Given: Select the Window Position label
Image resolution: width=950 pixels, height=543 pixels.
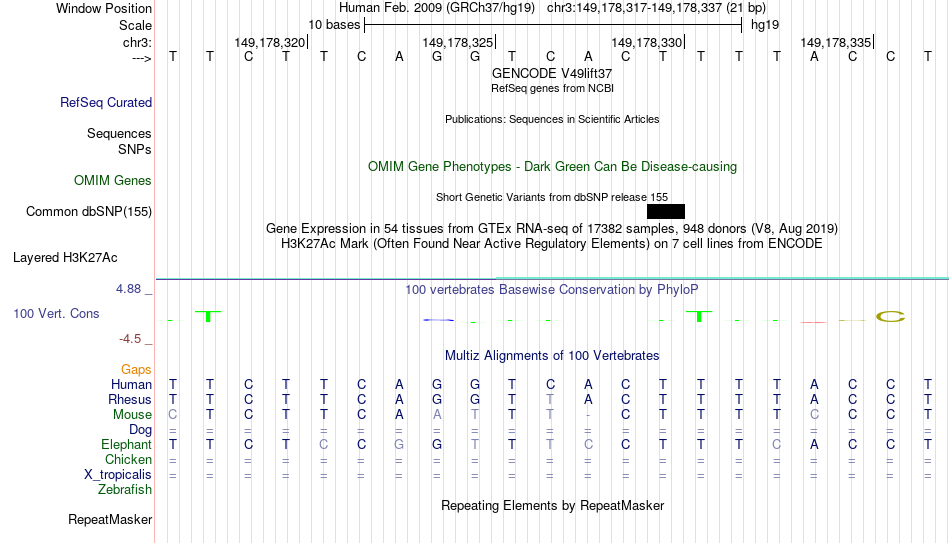Looking at the screenshot, I should click(104, 8).
